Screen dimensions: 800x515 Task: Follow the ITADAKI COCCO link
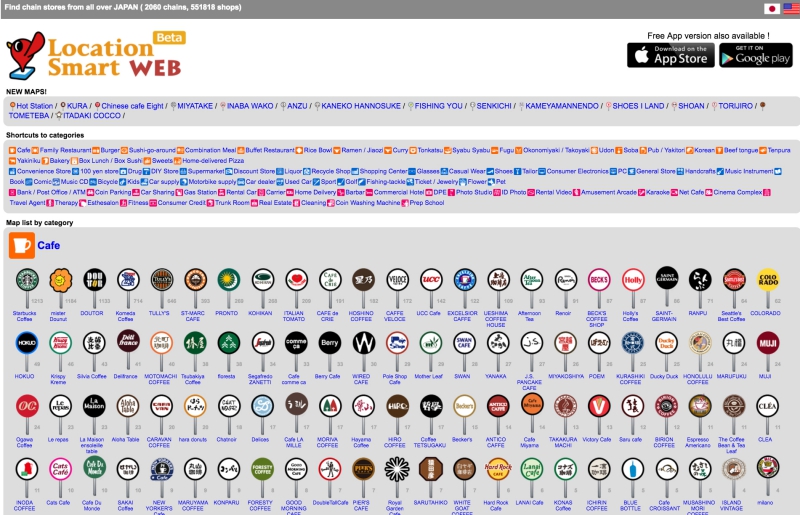(92, 116)
